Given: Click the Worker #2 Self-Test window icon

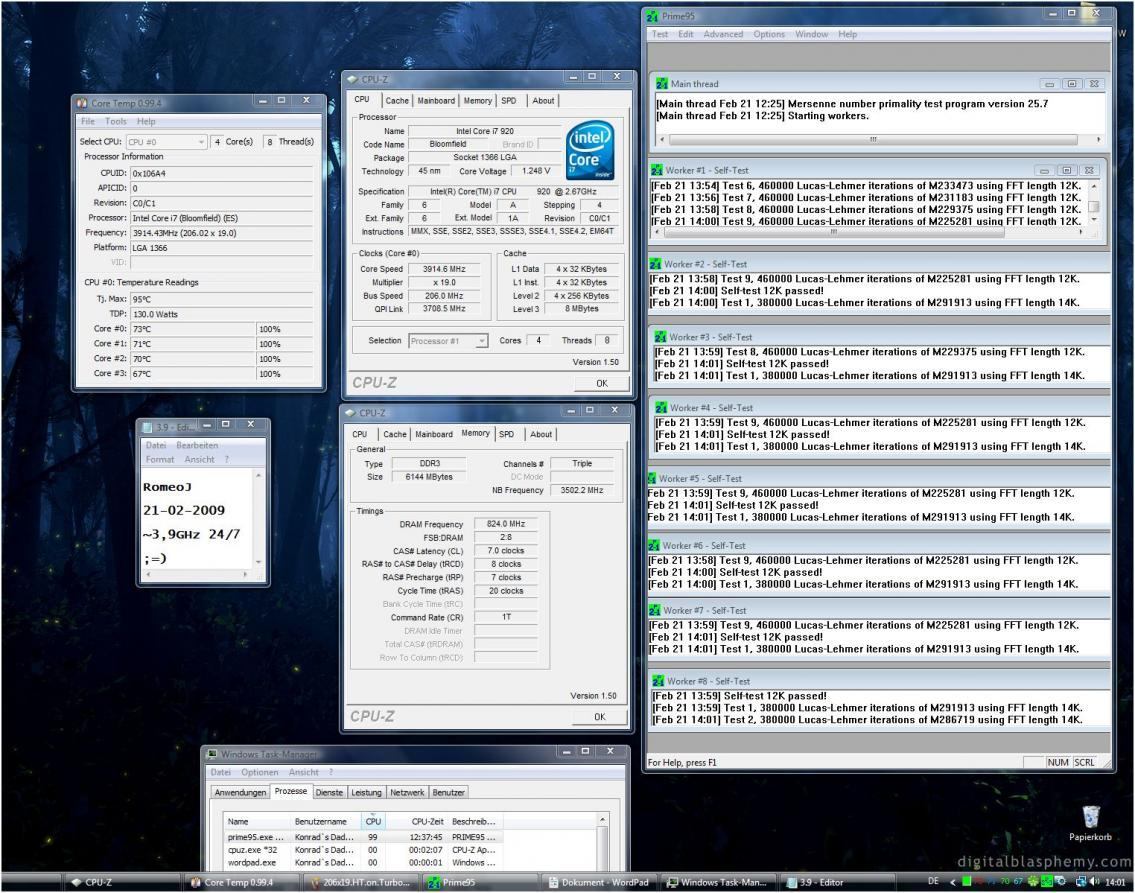Looking at the screenshot, I should pos(655,264).
